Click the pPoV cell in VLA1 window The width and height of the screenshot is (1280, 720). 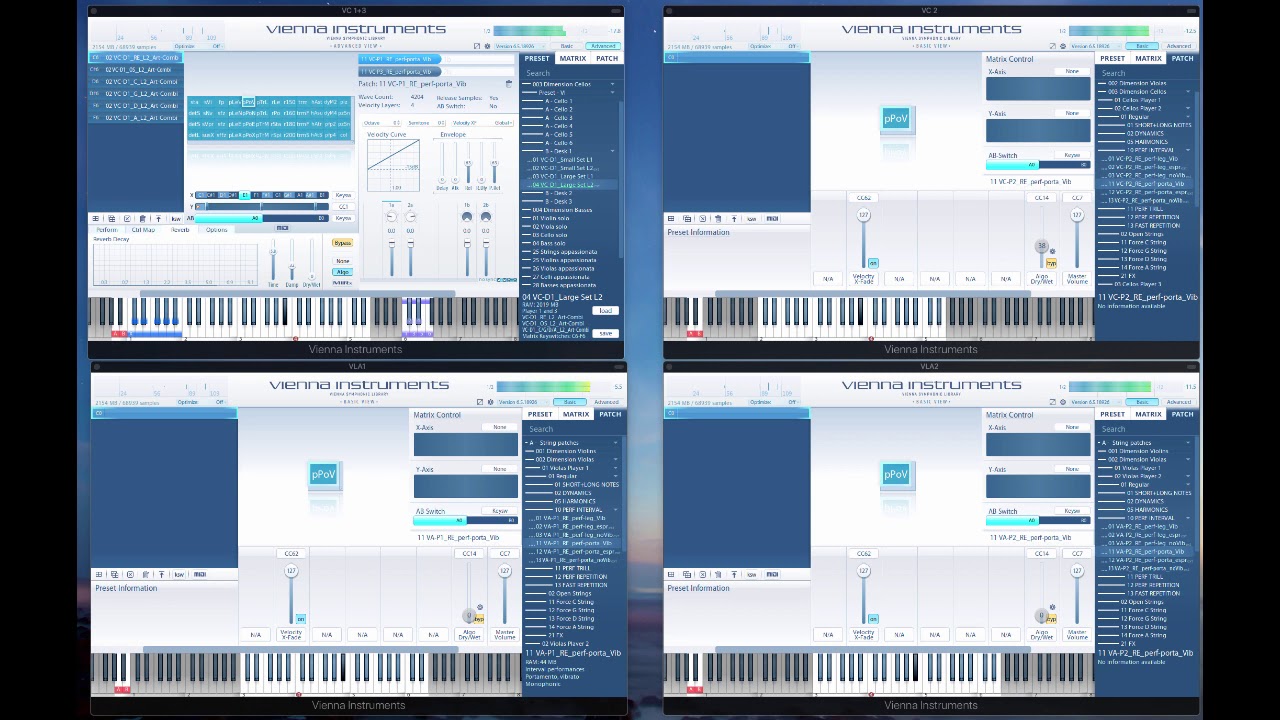pos(323,475)
